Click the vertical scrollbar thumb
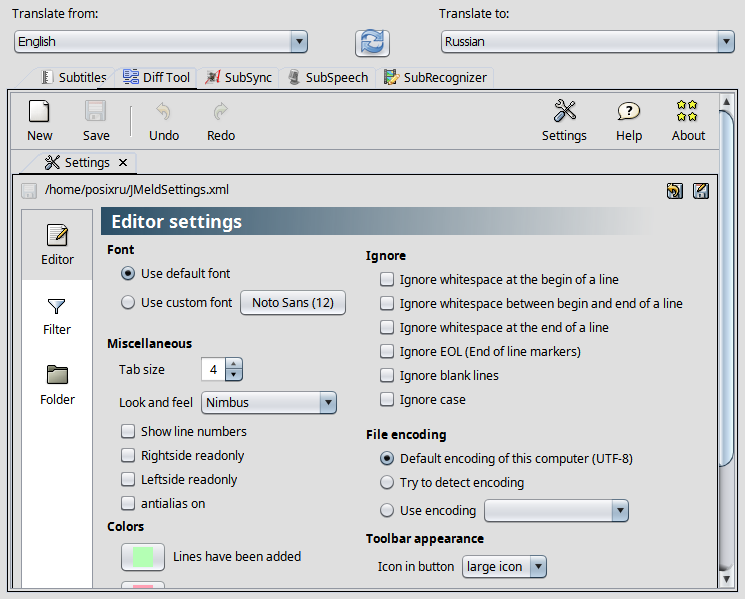Image resolution: width=745 pixels, height=599 pixels. [x=726, y=289]
